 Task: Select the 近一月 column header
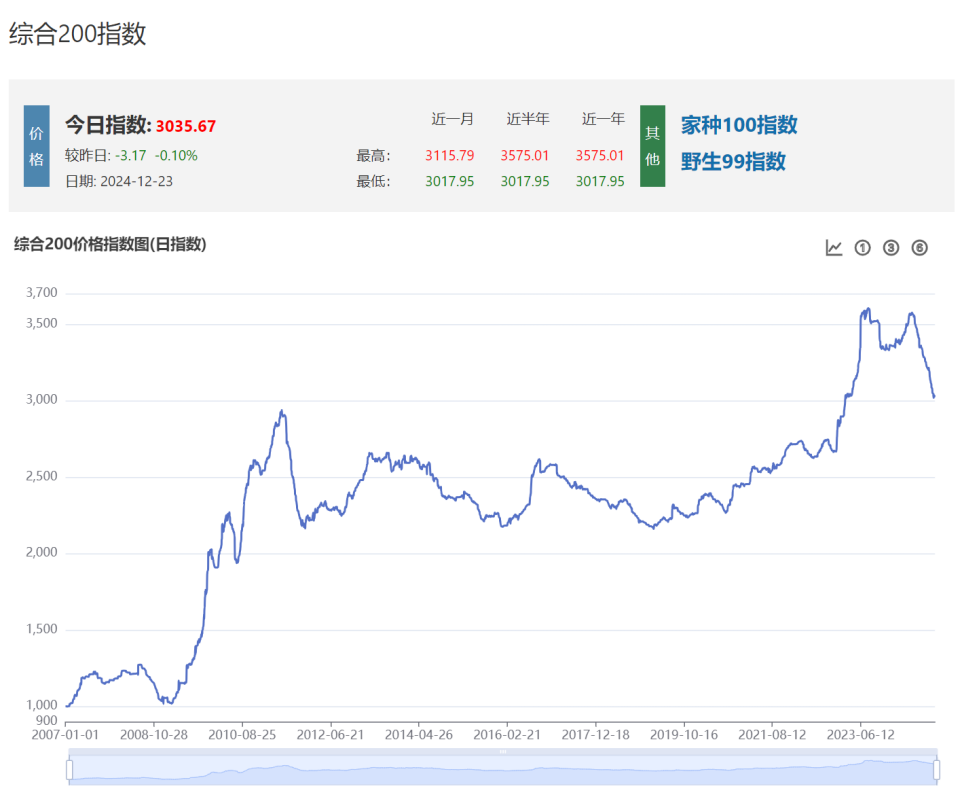coord(453,119)
